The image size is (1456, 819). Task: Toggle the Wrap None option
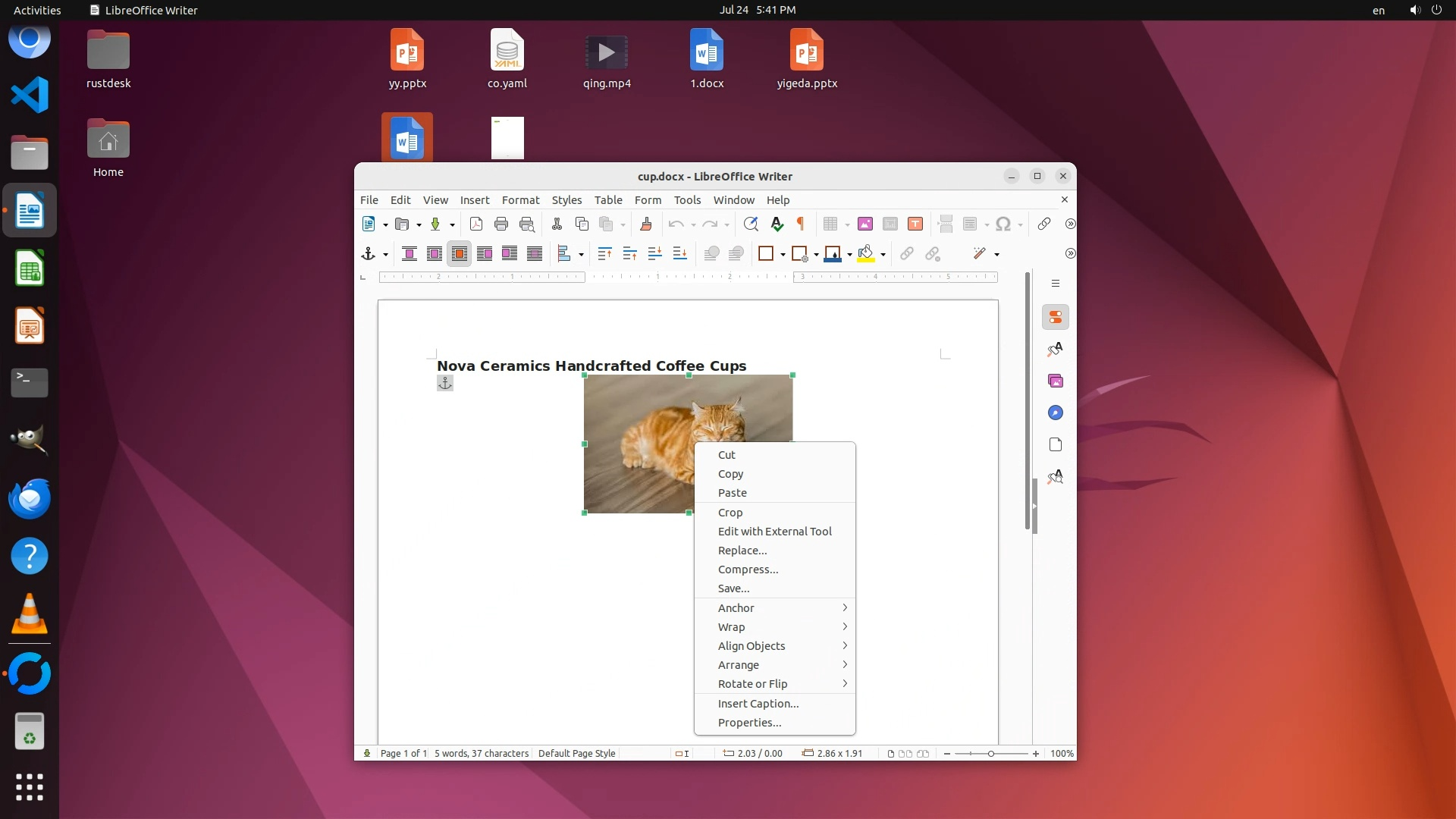coord(409,254)
